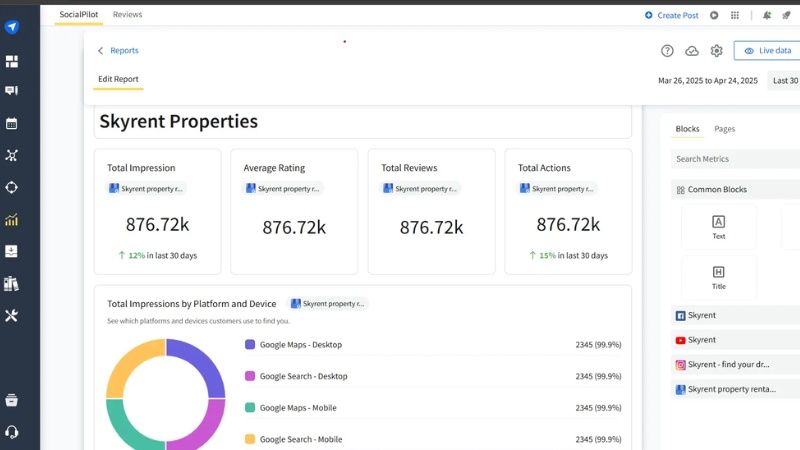The image size is (800, 450).
Task: Open the Blocks tab
Action: pos(687,129)
